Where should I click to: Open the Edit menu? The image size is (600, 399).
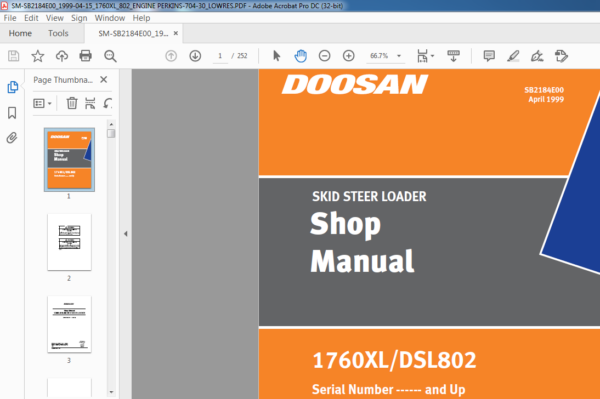[31, 18]
